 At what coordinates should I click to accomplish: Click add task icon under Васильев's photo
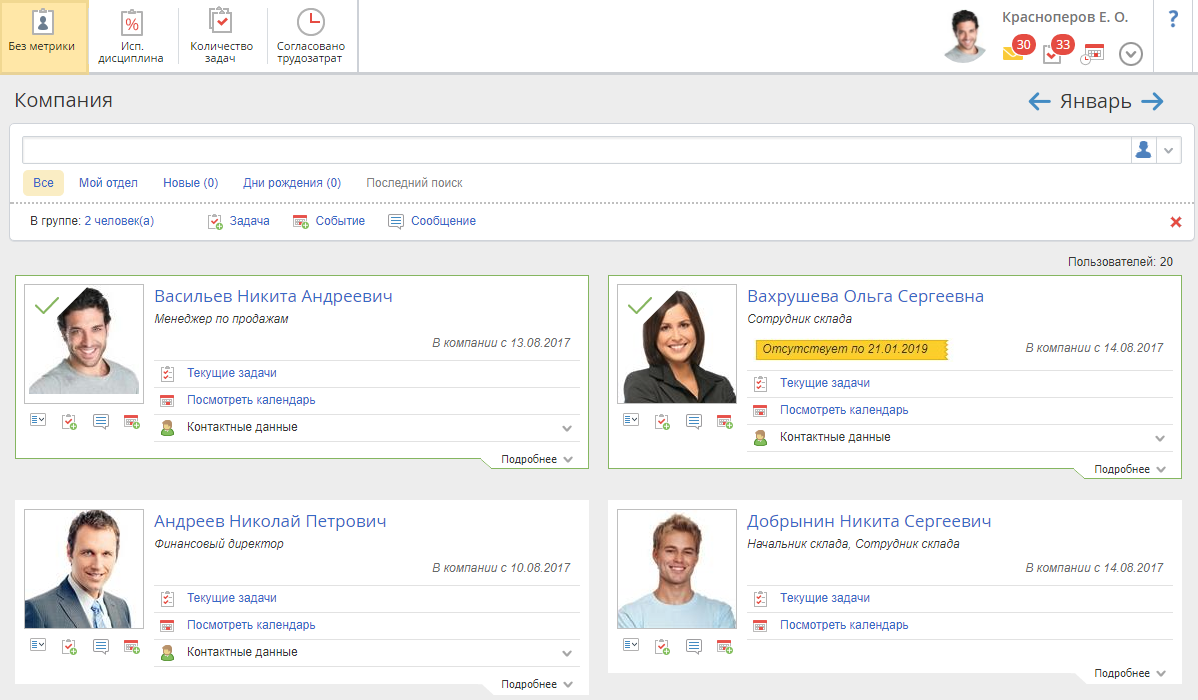click(x=69, y=422)
